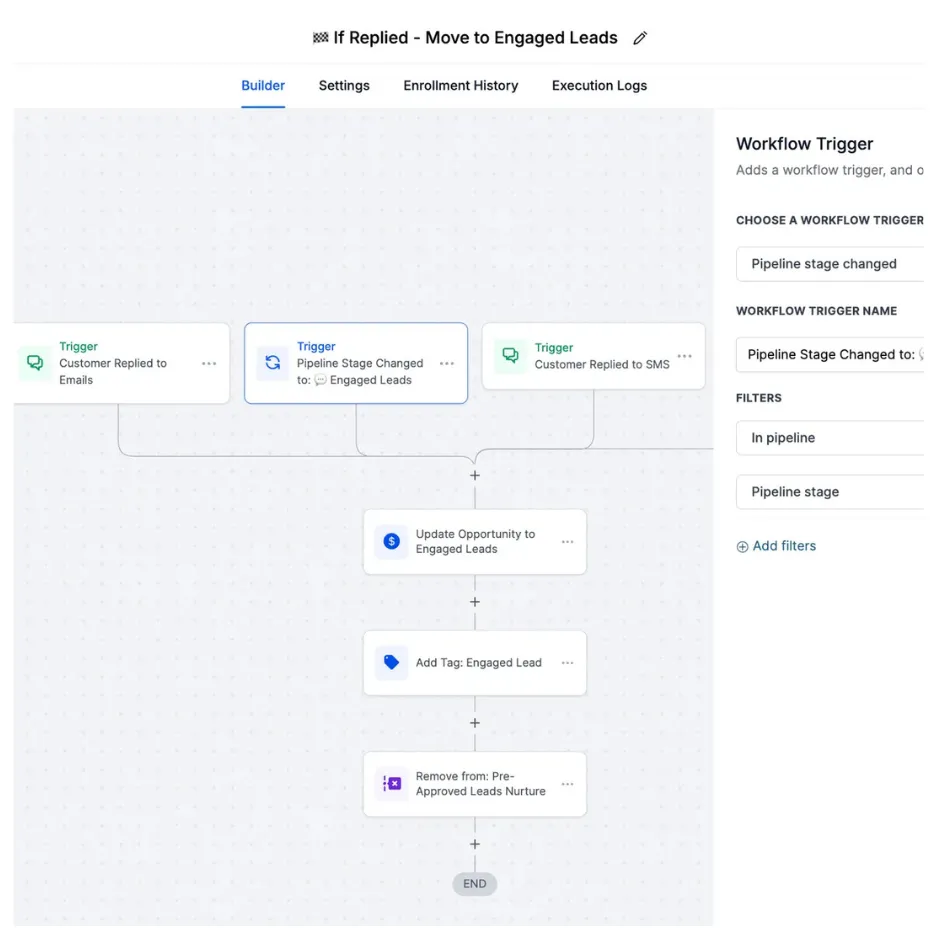Expand the Pipeline stage filter dropdown
The width and height of the screenshot is (938, 938).
click(830, 492)
